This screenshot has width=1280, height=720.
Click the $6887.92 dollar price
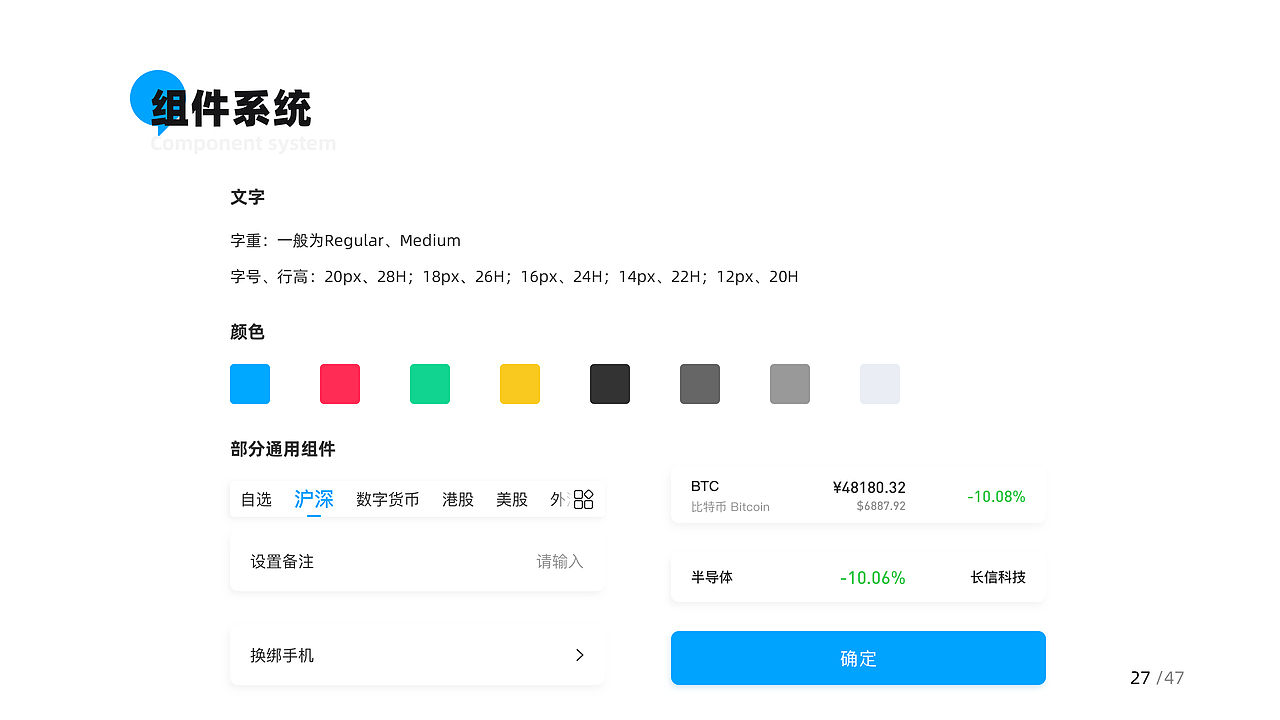coord(881,507)
